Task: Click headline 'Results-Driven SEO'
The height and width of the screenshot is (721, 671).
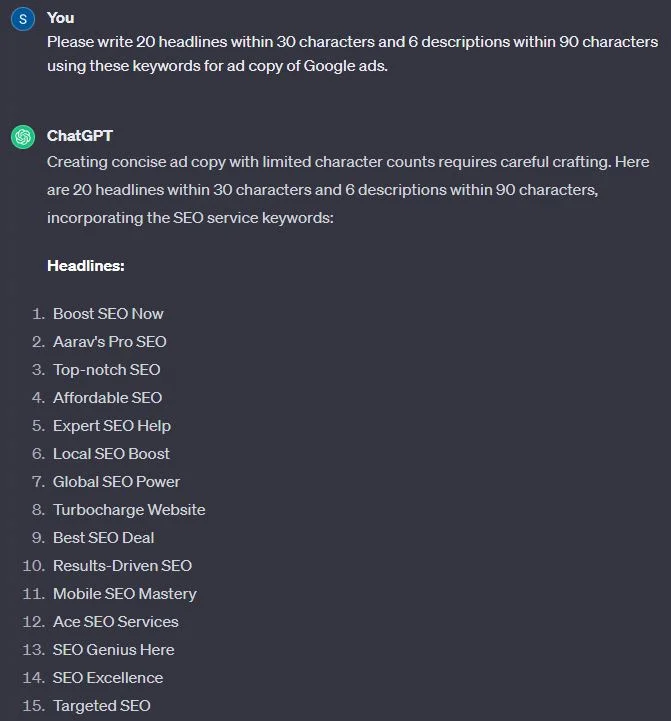Action: coord(122,566)
